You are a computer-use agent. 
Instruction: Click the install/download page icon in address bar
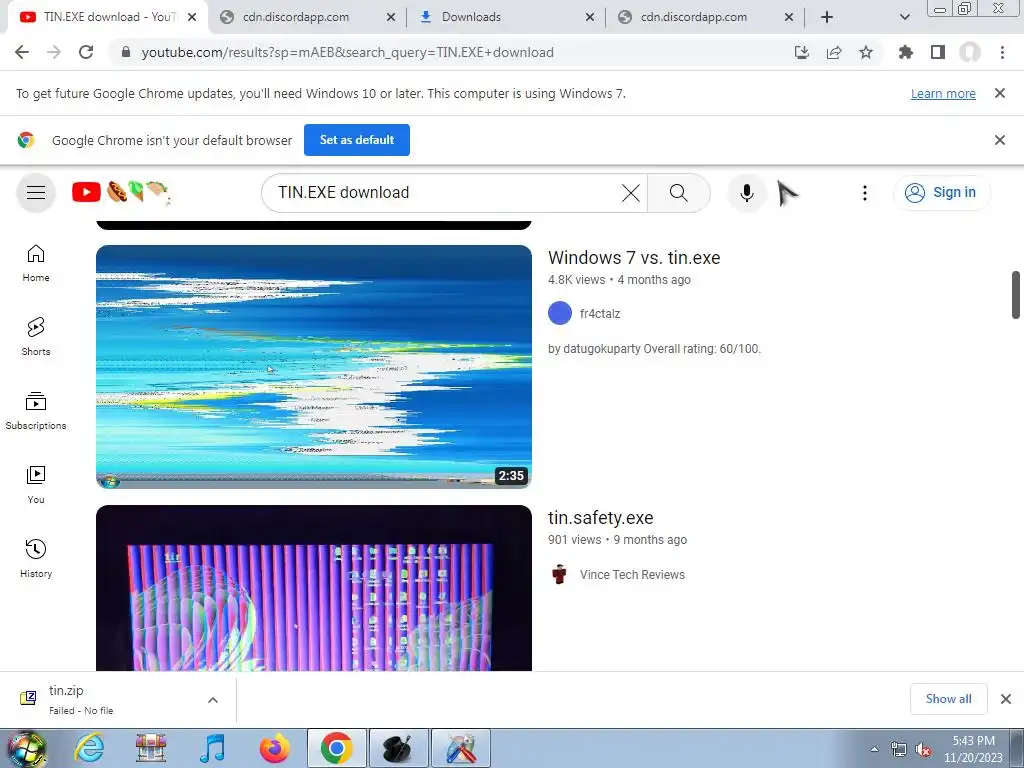point(801,52)
